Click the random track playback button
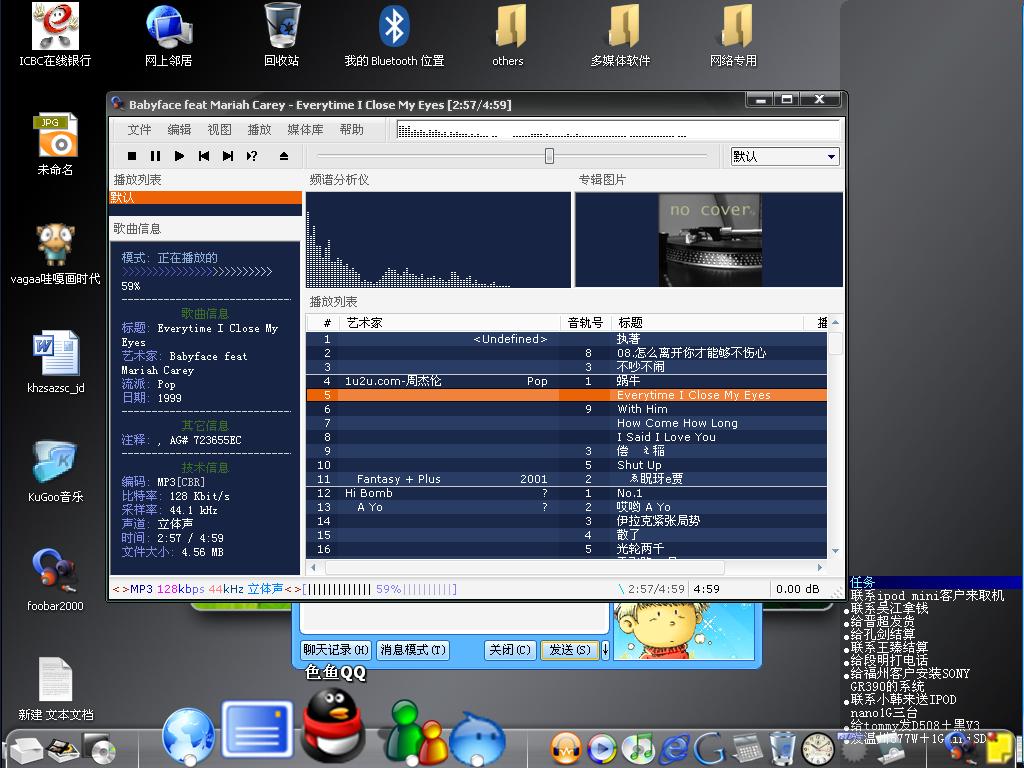The height and width of the screenshot is (768, 1024). [x=252, y=156]
